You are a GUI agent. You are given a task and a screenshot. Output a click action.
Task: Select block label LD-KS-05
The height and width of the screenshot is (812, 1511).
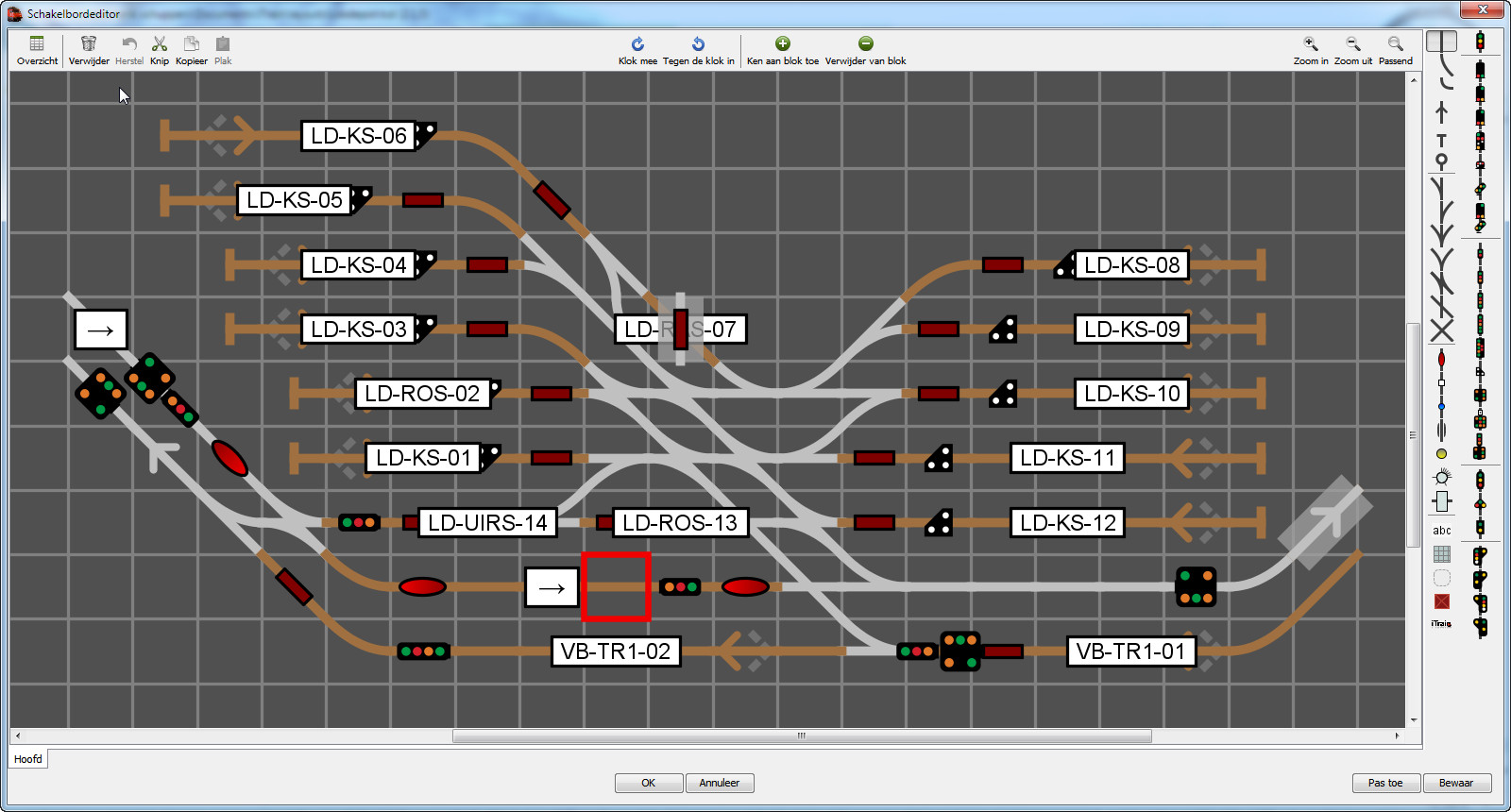tap(295, 200)
